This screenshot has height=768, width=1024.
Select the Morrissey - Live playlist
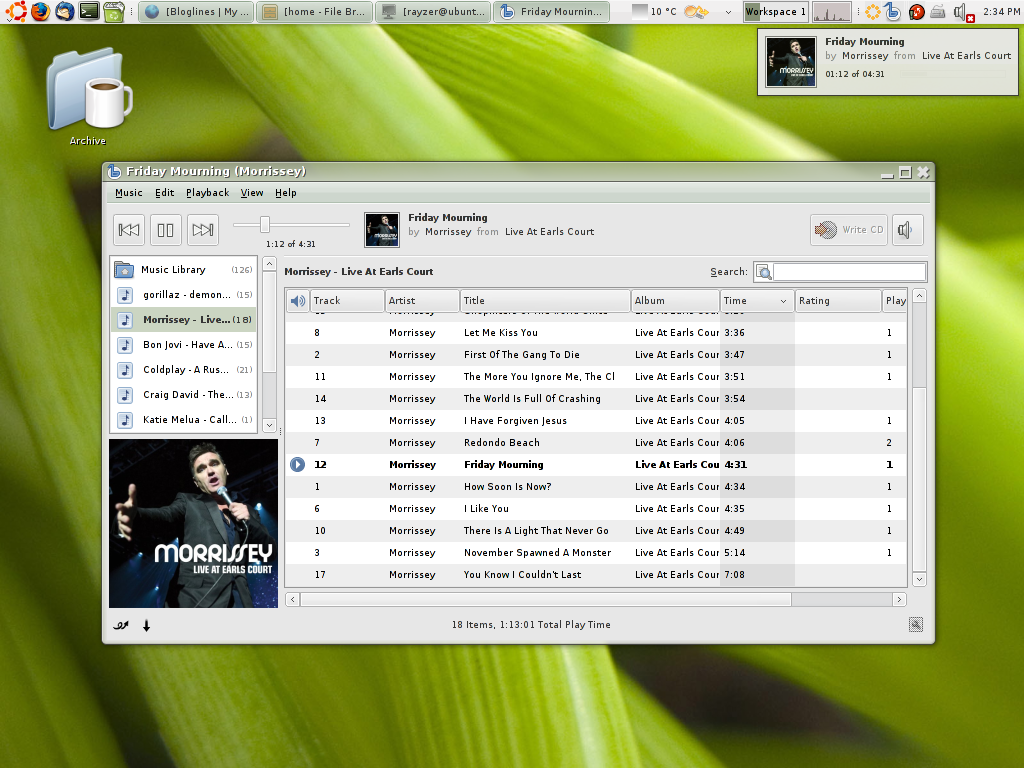(184, 319)
